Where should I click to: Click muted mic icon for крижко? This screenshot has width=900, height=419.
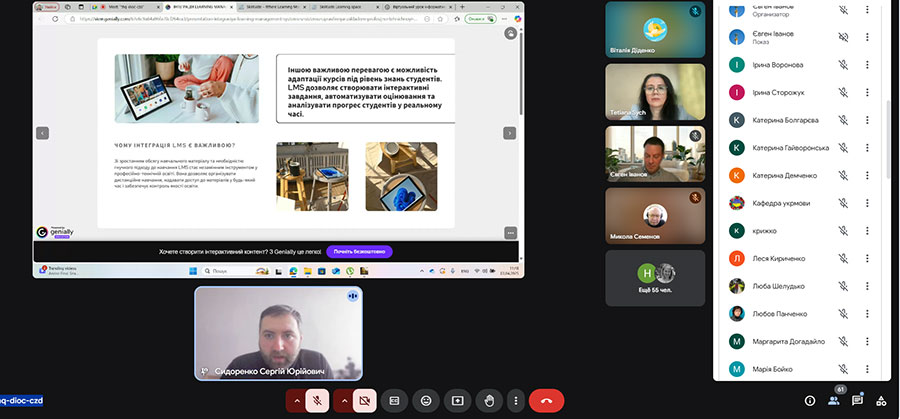pos(843,231)
